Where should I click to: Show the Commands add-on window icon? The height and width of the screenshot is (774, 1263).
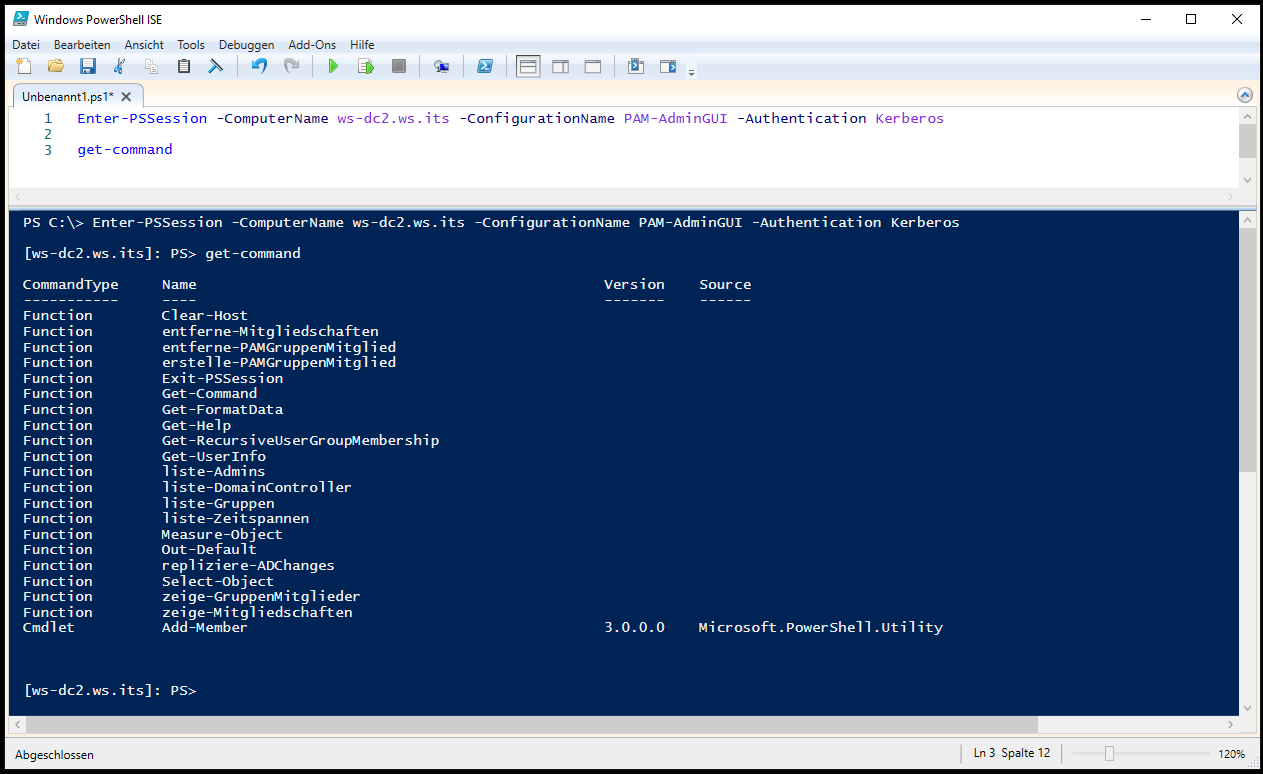[x=635, y=67]
